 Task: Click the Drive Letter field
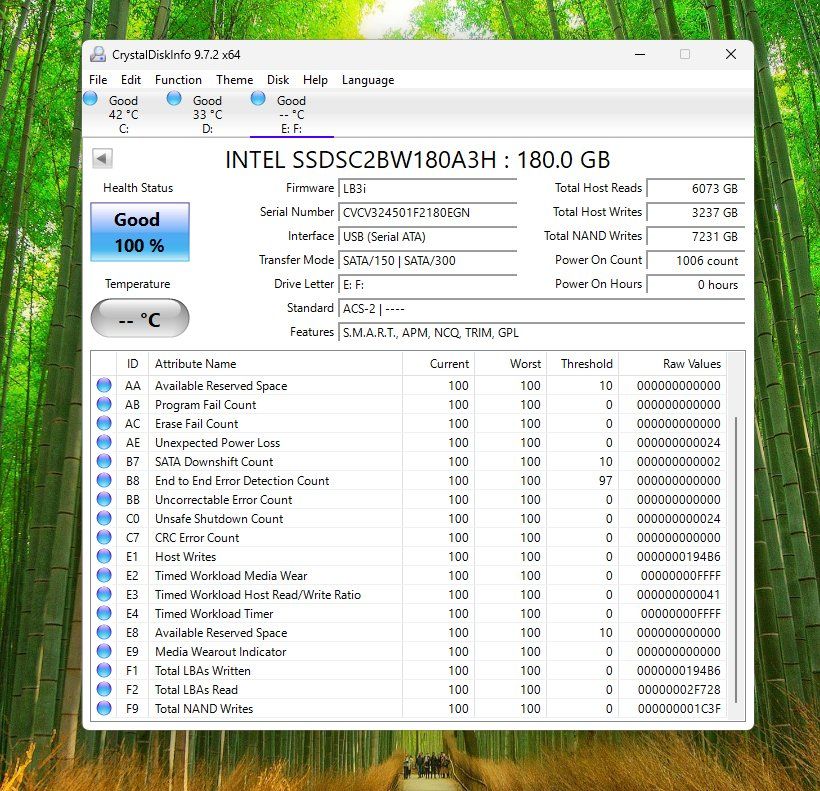[x=428, y=284]
